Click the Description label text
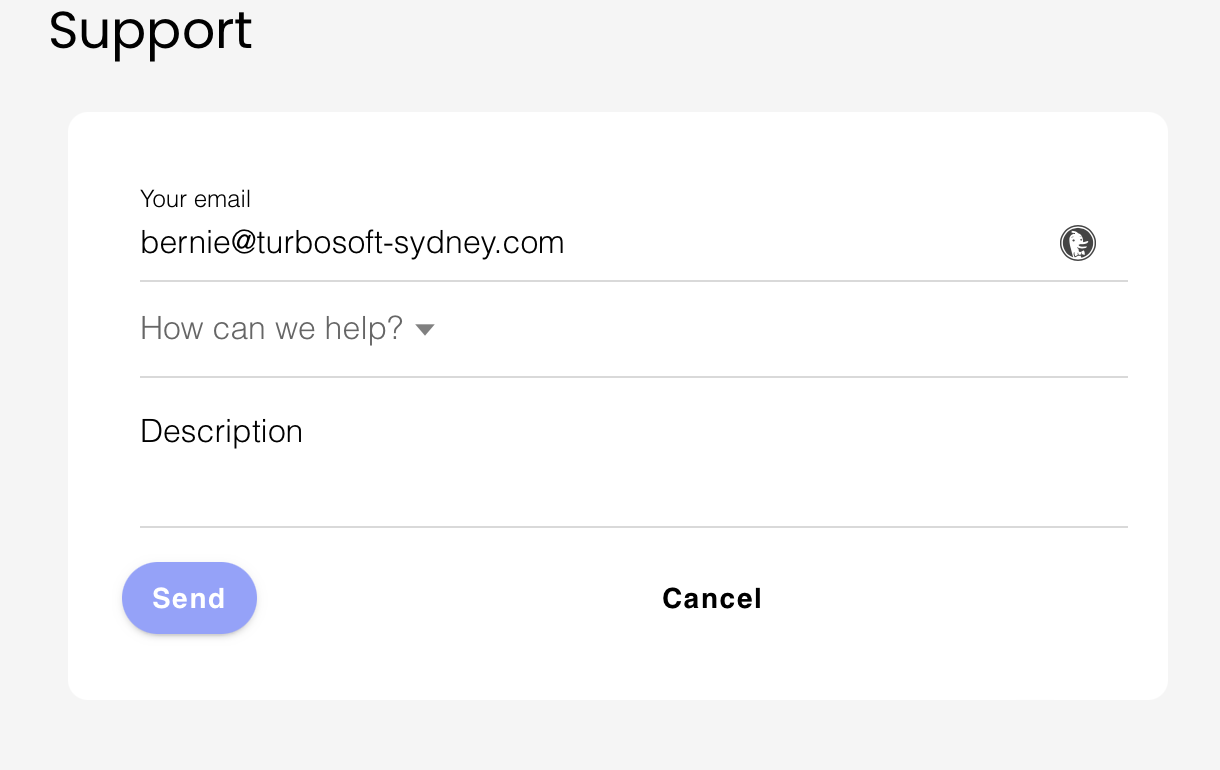The height and width of the screenshot is (770, 1220). (221, 431)
